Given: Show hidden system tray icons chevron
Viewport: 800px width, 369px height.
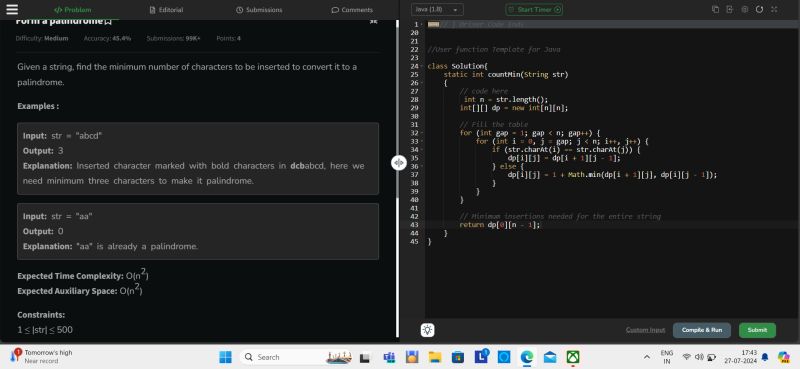Looking at the screenshot, I should coord(646,357).
